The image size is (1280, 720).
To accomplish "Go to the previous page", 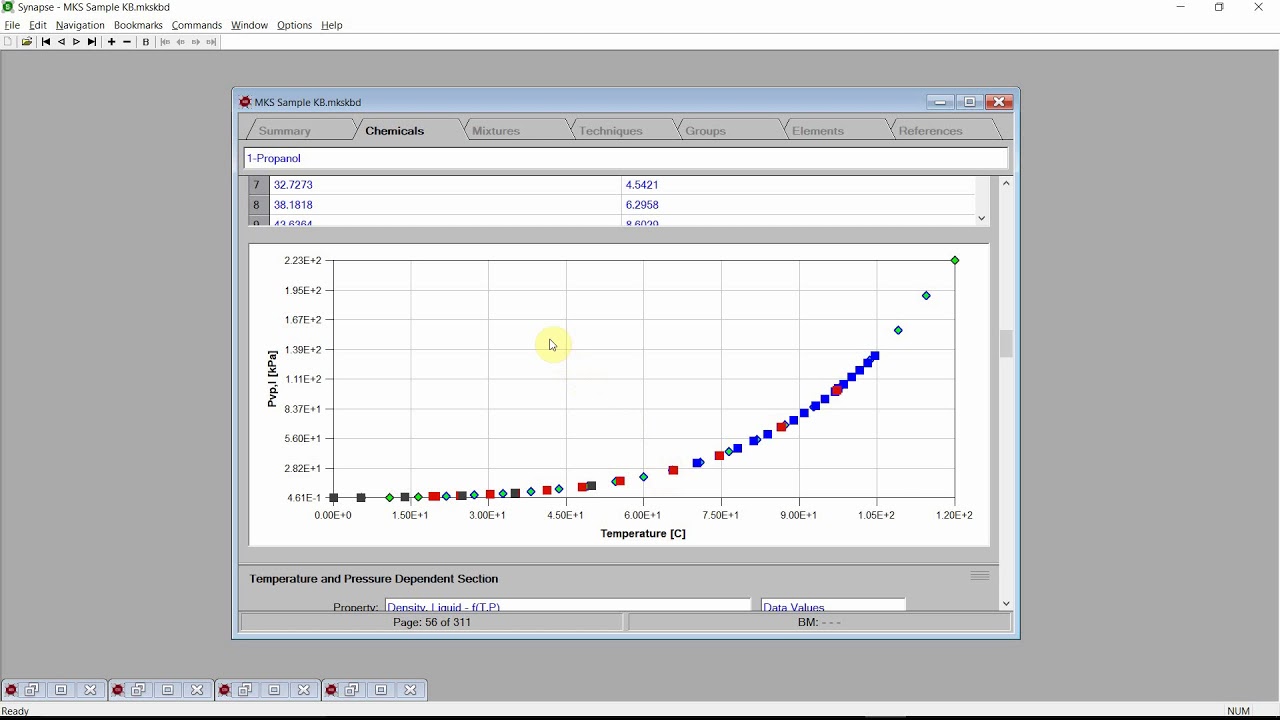I will [x=61, y=42].
